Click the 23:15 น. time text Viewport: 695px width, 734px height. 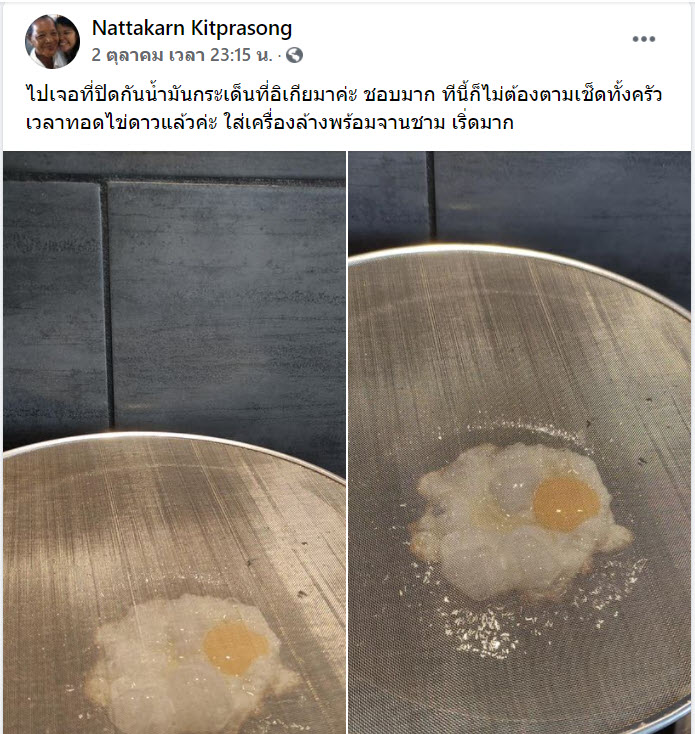241,55
